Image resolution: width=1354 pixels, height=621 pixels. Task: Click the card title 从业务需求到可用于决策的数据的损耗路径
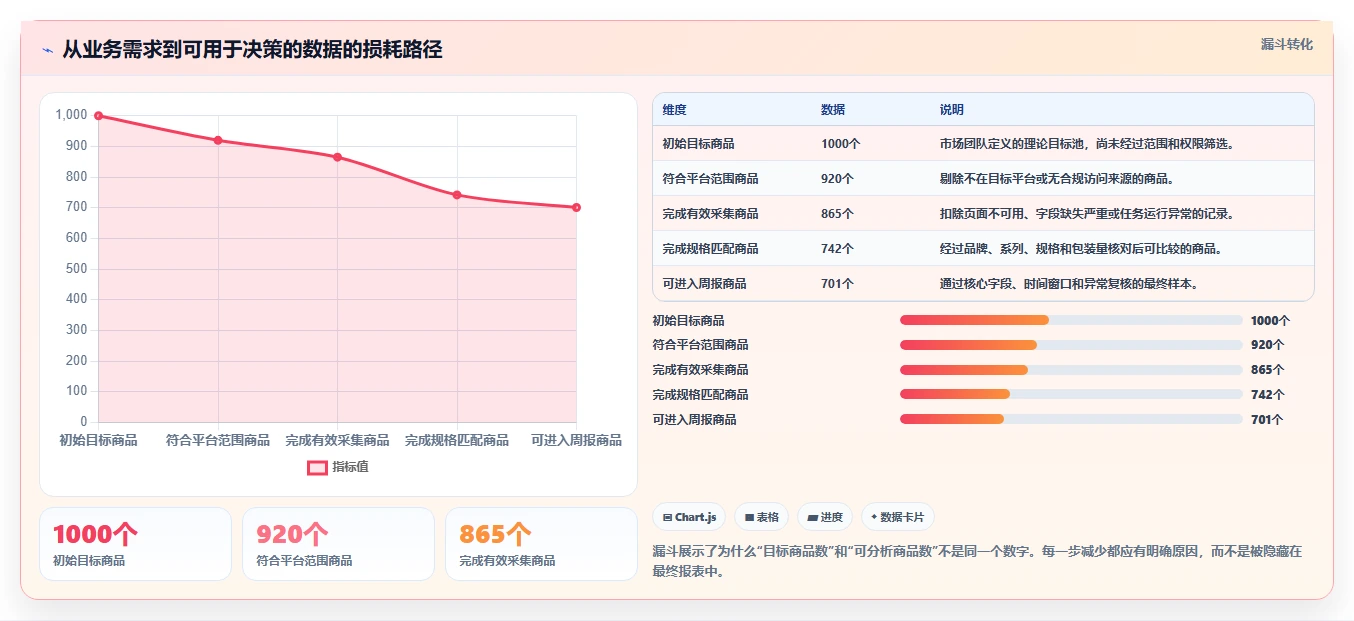tap(252, 49)
